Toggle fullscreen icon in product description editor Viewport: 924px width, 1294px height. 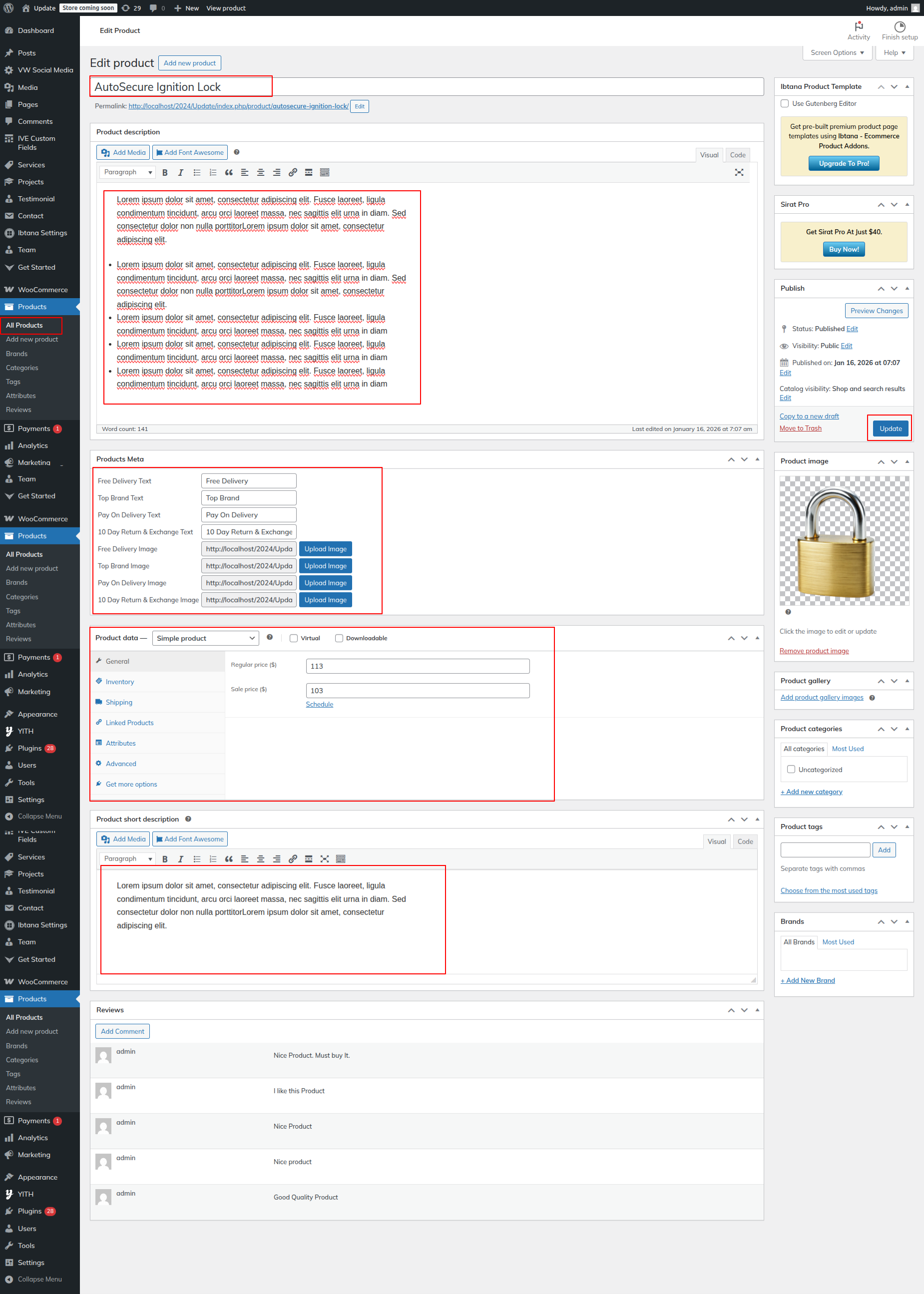pyautogui.click(x=739, y=172)
